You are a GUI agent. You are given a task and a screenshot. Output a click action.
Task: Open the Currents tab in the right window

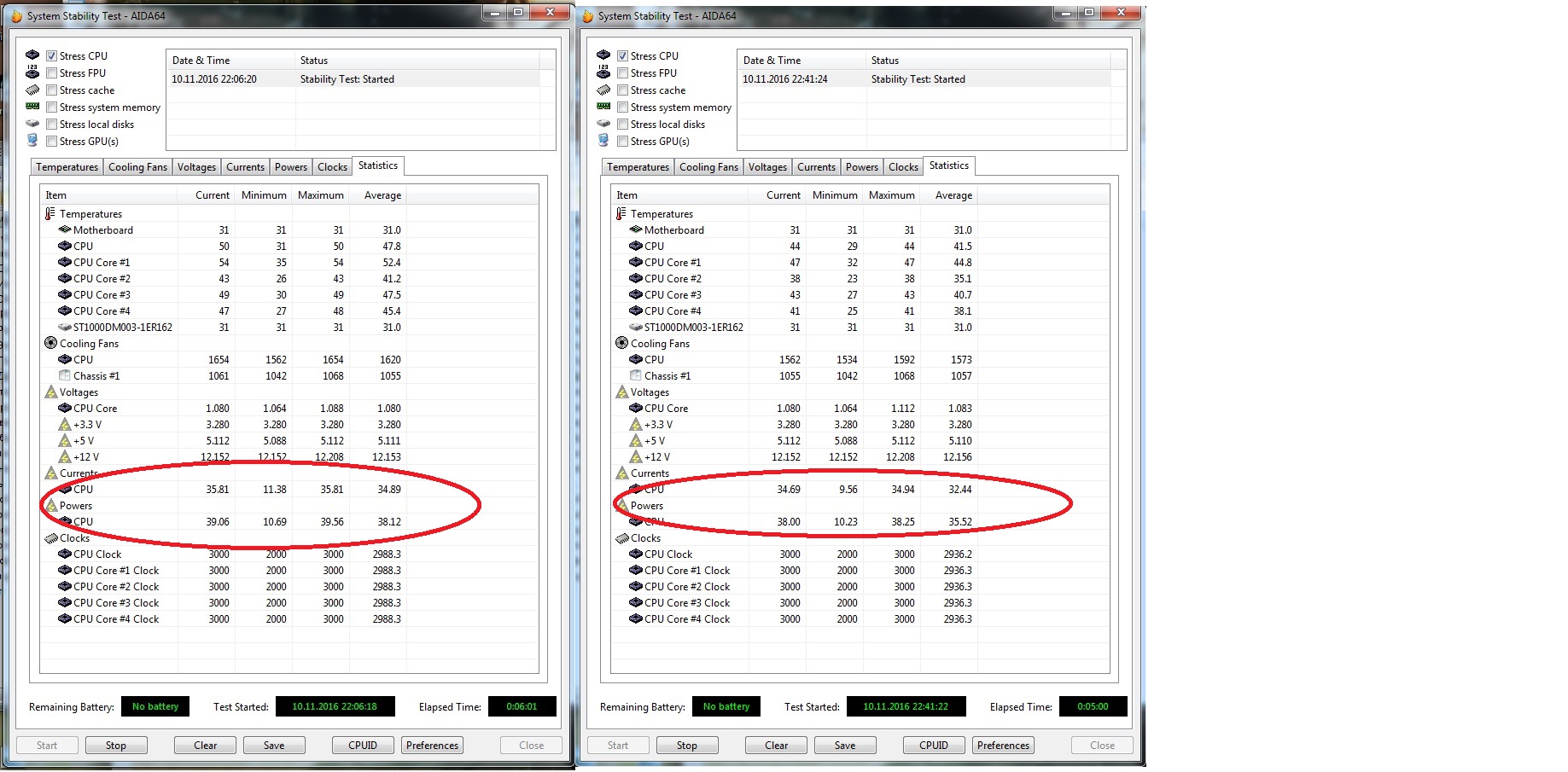pos(816,167)
